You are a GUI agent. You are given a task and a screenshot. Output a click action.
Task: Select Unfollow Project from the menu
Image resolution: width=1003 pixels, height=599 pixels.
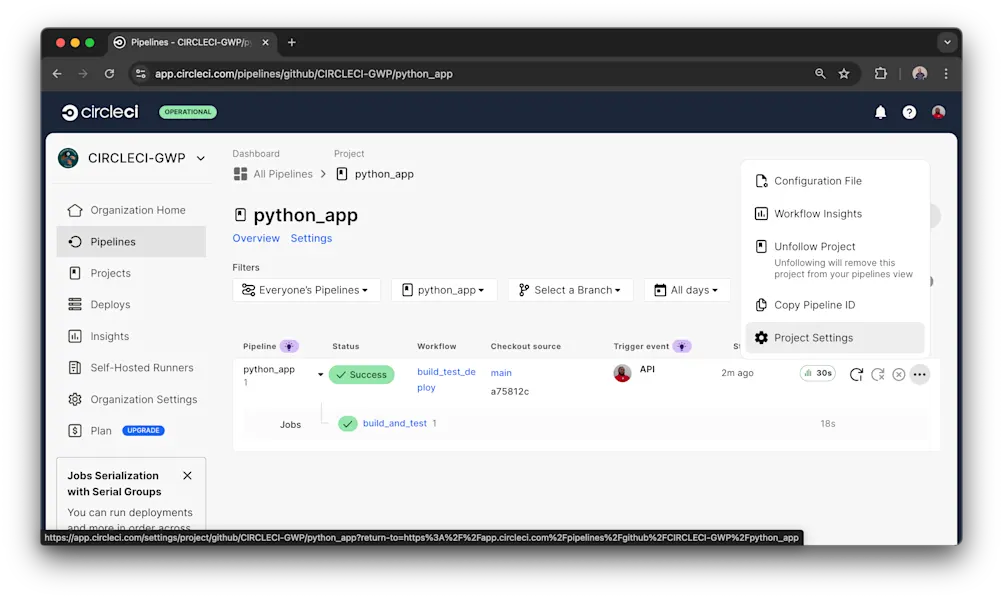click(835, 259)
